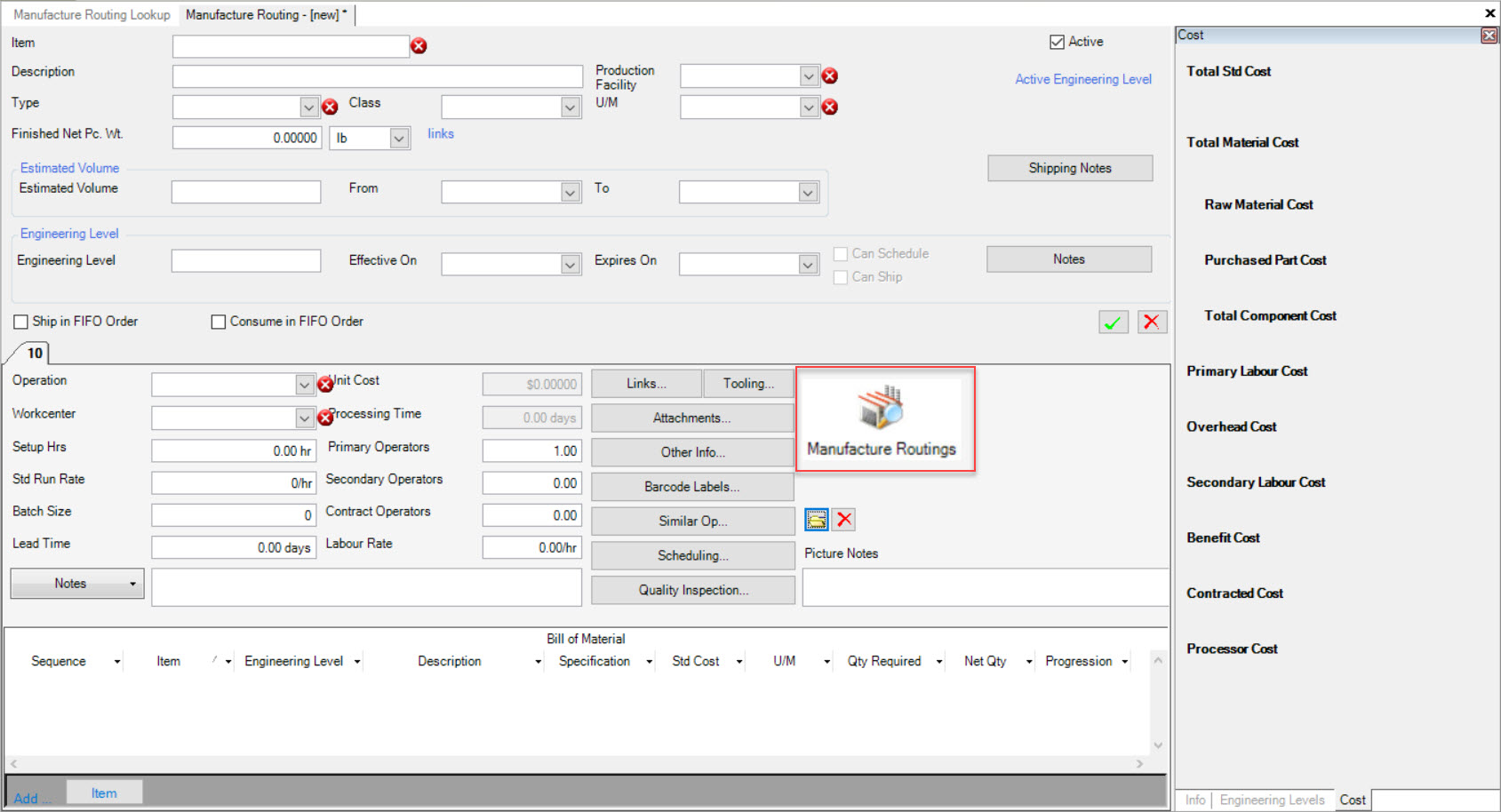Switch to the Engineering Levels tab

click(1272, 800)
